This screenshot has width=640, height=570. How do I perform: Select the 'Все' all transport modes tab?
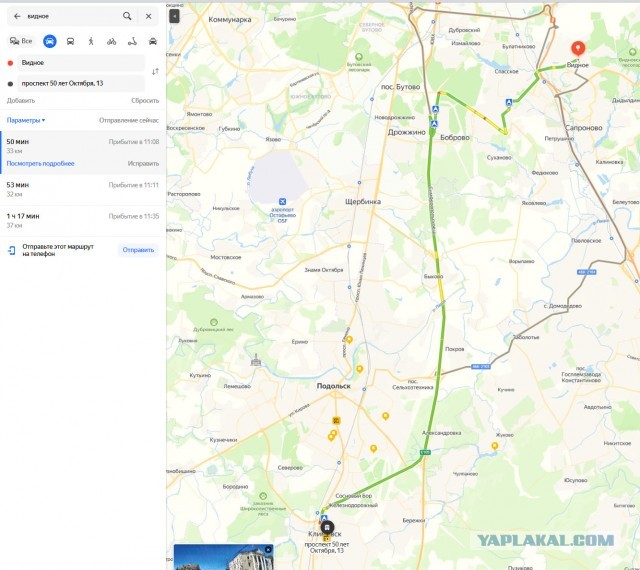click(x=21, y=41)
